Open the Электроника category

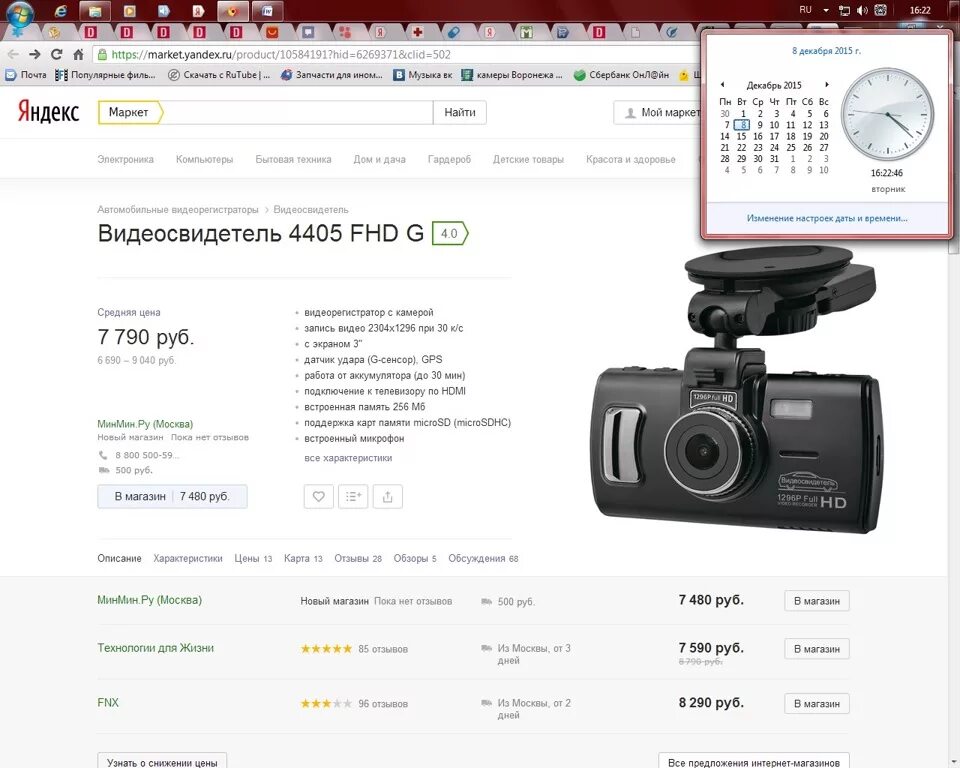(126, 159)
